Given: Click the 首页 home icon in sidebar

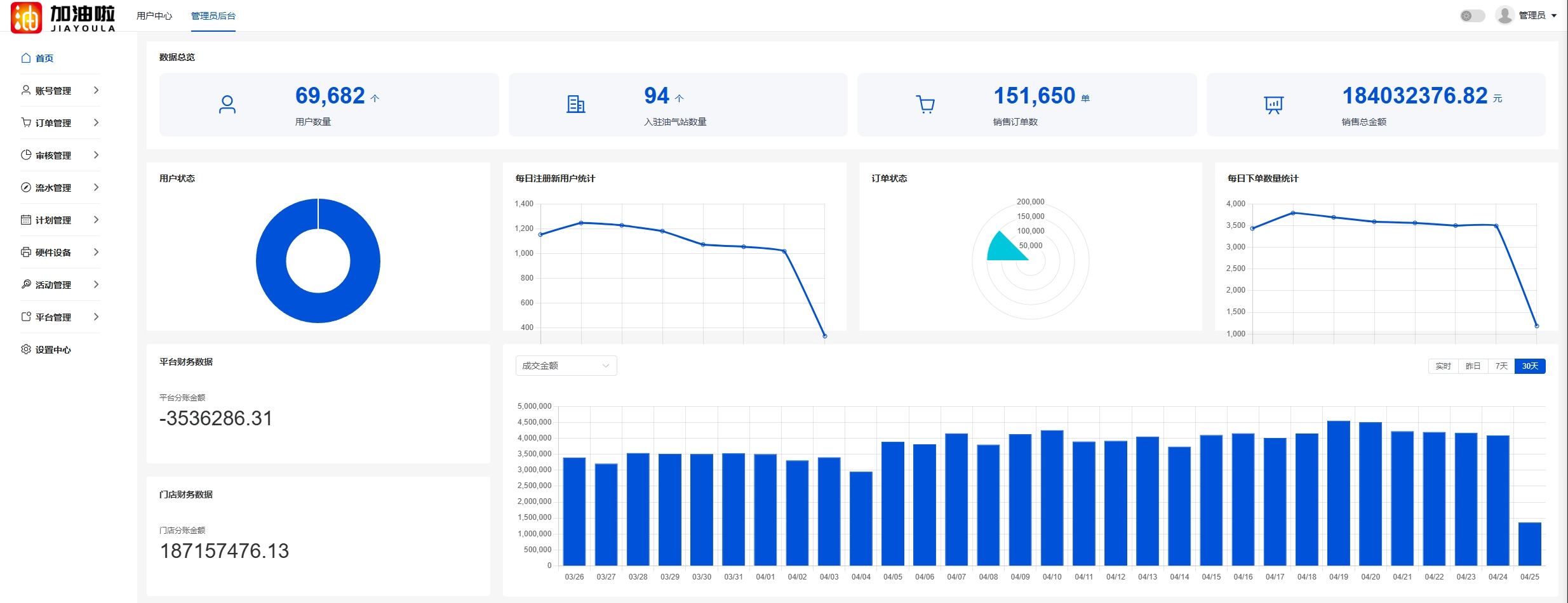Looking at the screenshot, I should coord(26,58).
